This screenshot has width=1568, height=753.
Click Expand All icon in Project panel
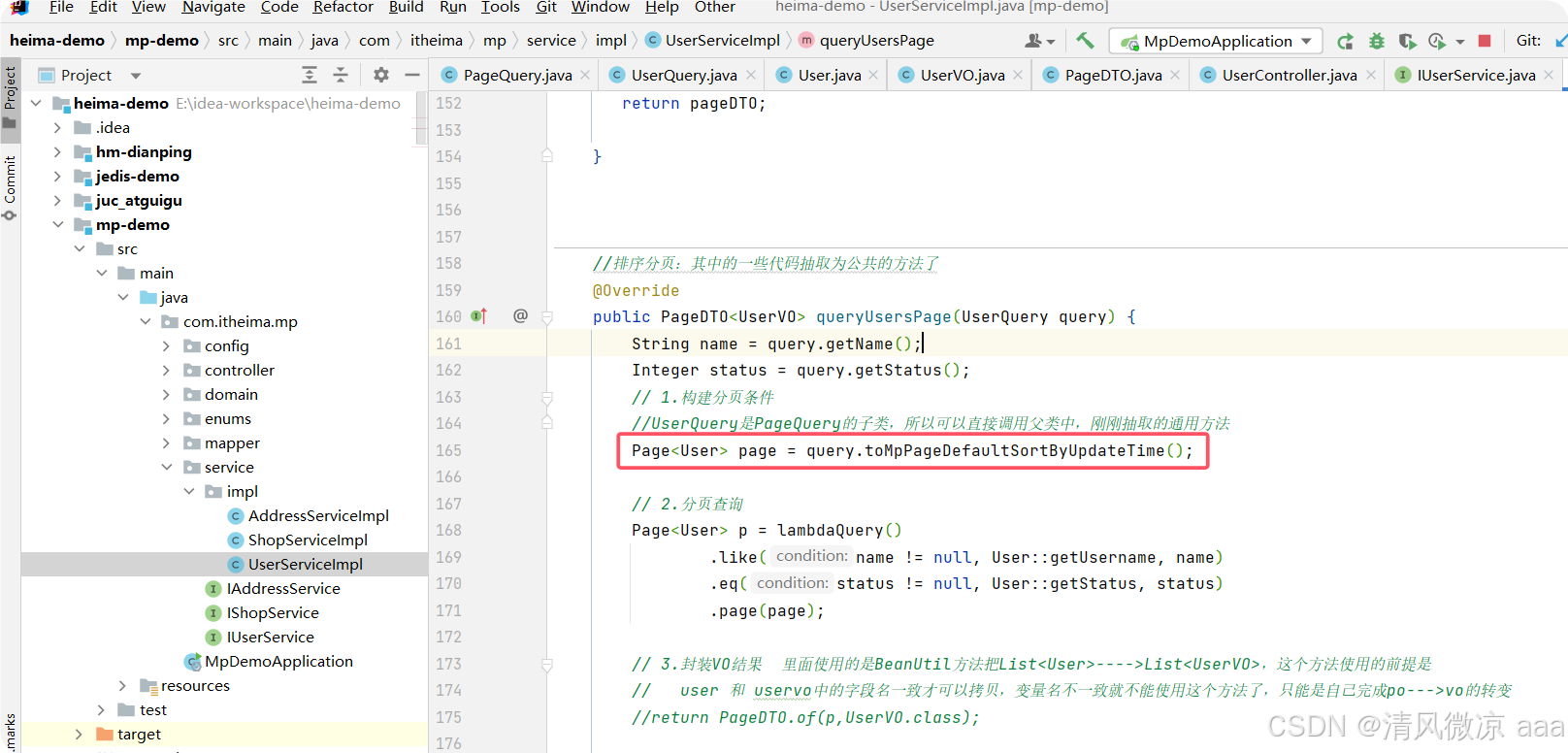(310, 75)
